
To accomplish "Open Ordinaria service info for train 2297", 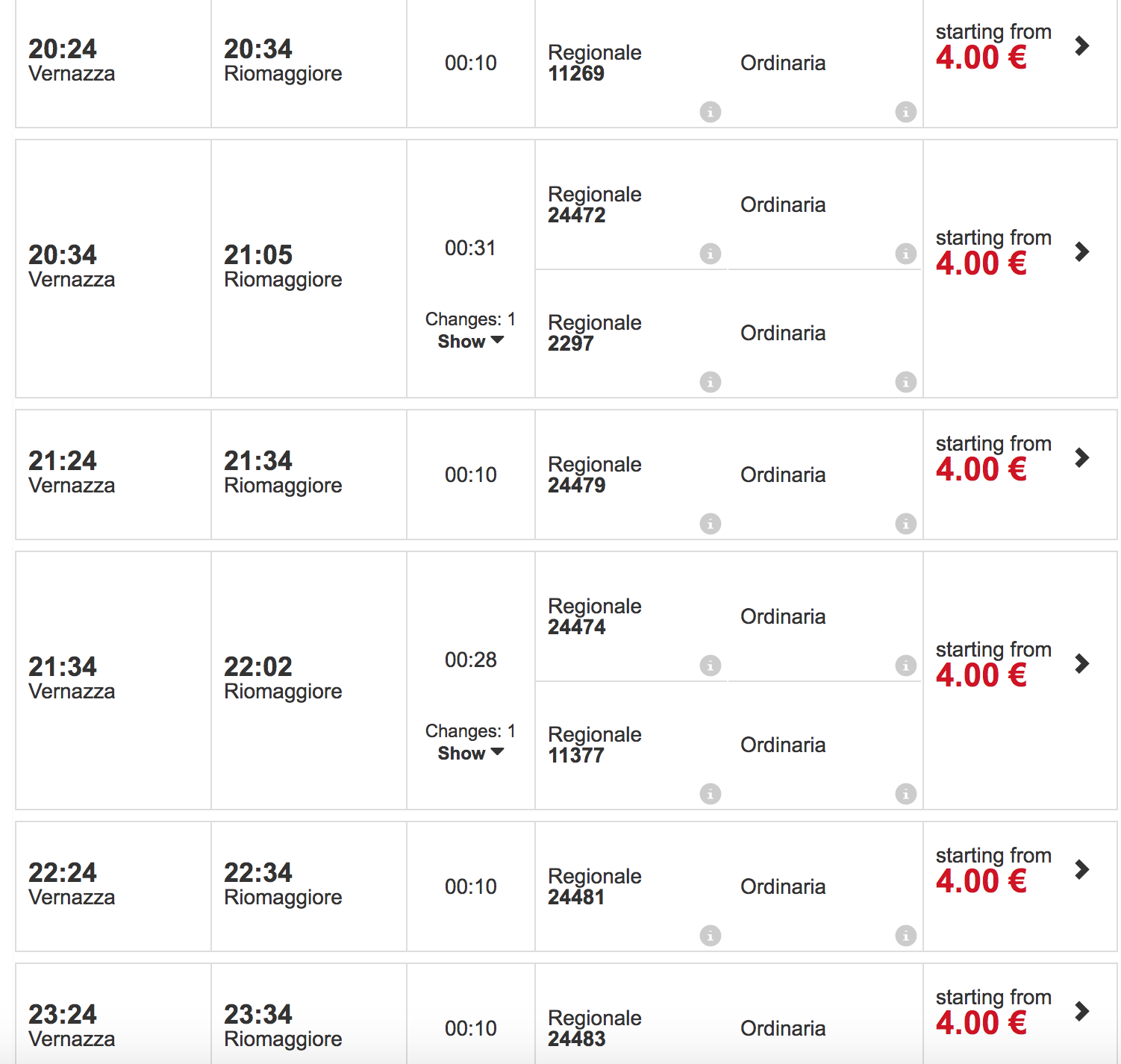I will point(906,382).
